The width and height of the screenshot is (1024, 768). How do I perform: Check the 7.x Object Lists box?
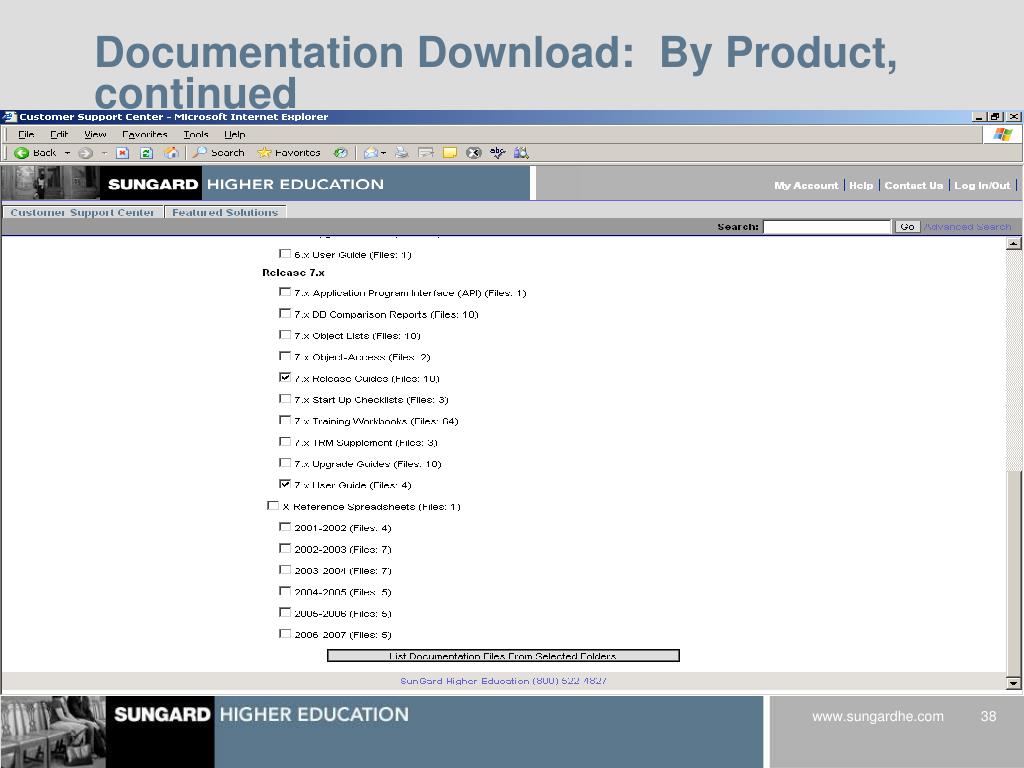[x=285, y=334]
